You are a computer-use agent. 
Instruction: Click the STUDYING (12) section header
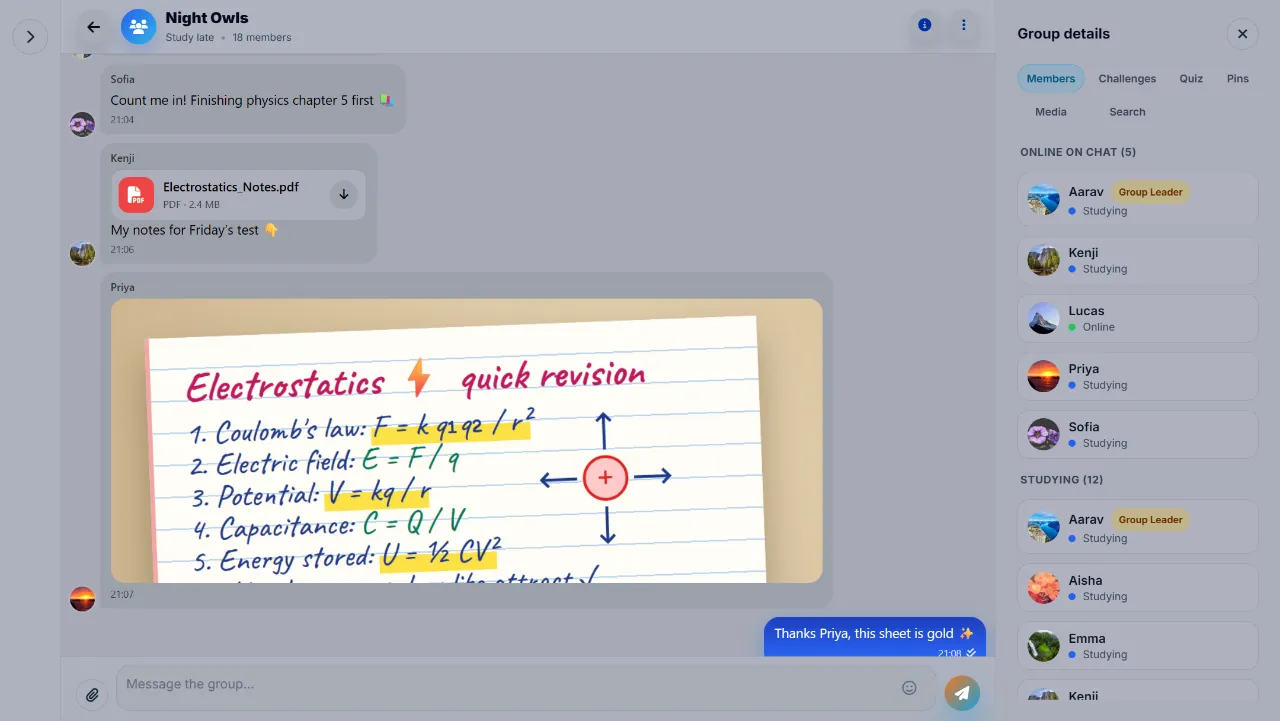point(1061,480)
